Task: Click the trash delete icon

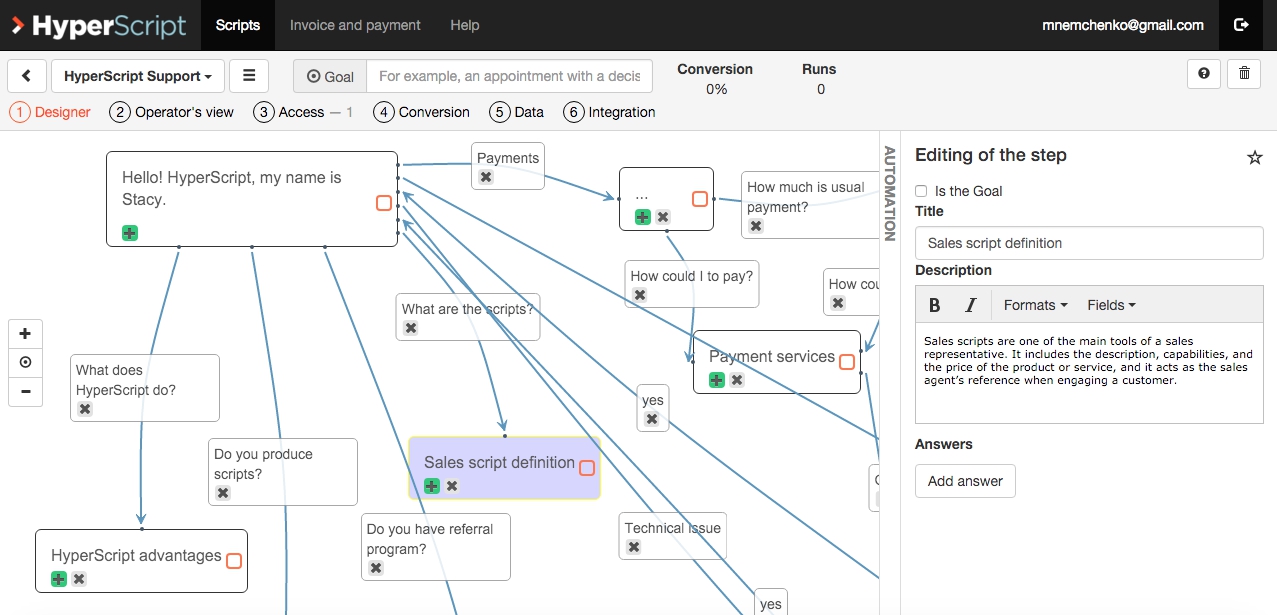Action: [x=1244, y=74]
